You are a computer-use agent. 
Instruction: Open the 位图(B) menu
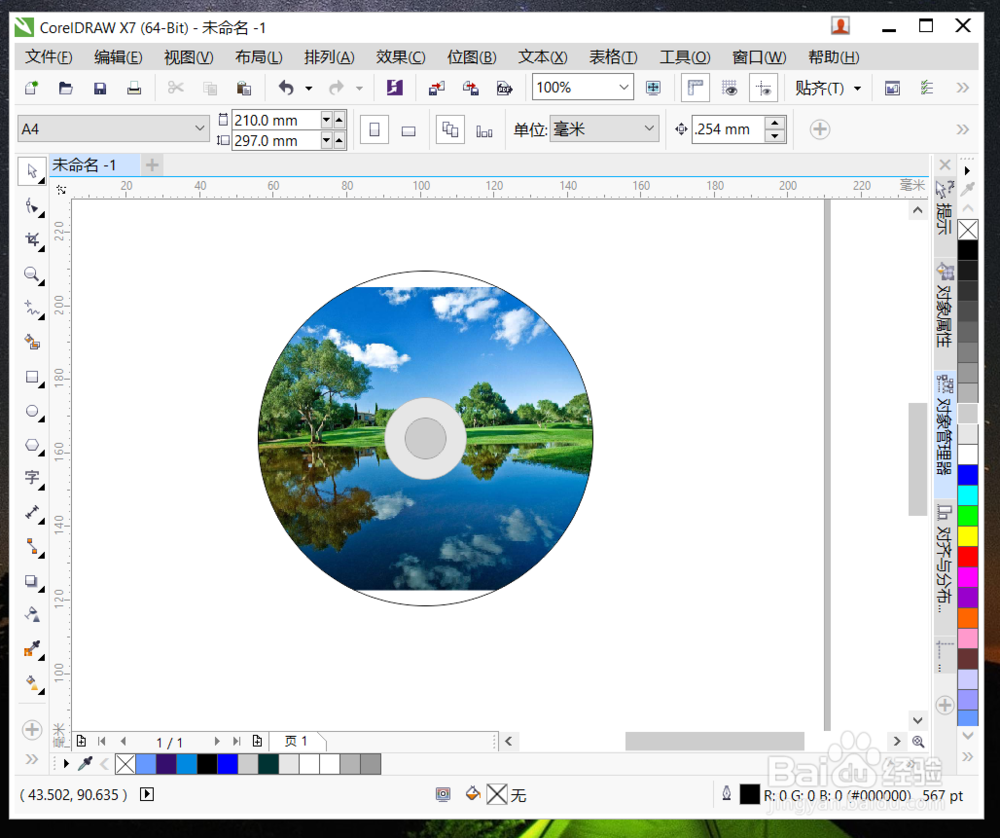[471, 57]
